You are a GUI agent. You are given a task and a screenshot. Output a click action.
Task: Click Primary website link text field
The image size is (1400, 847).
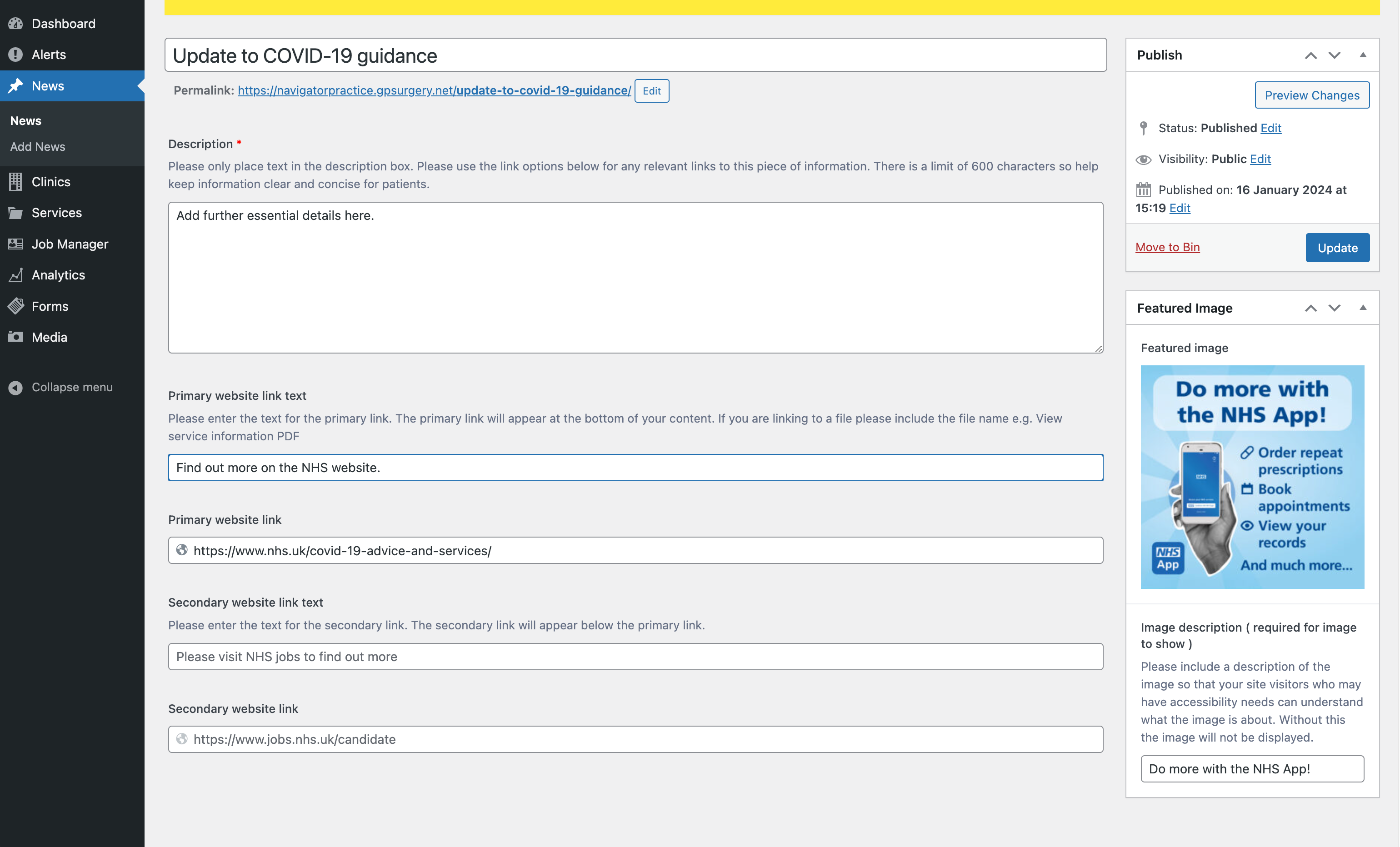tap(636, 468)
